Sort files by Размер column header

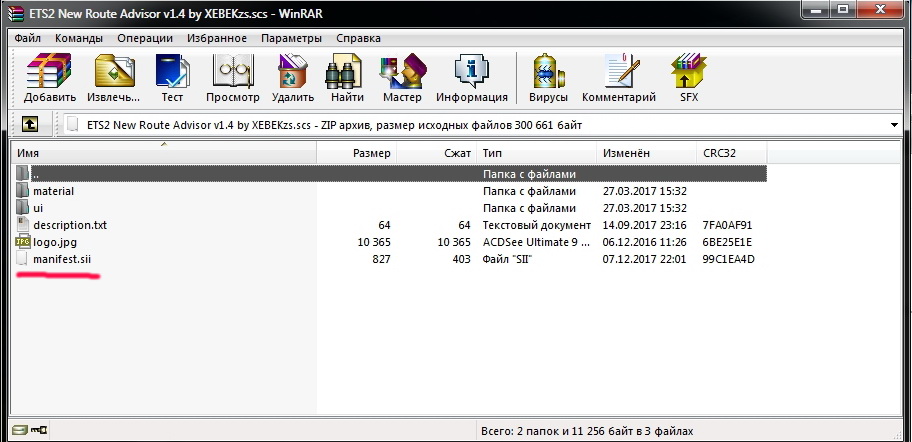[371, 153]
